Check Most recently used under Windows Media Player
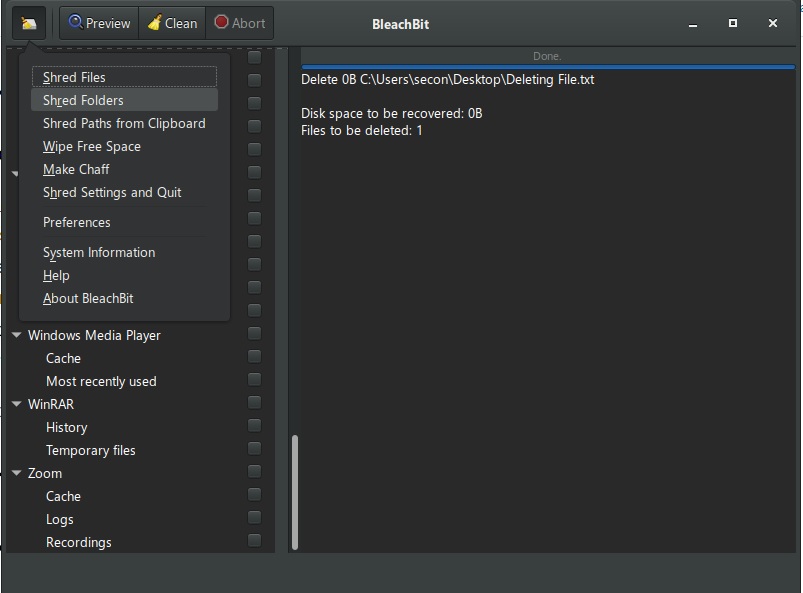This screenshot has height=593, width=803. pyautogui.click(x=254, y=381)
